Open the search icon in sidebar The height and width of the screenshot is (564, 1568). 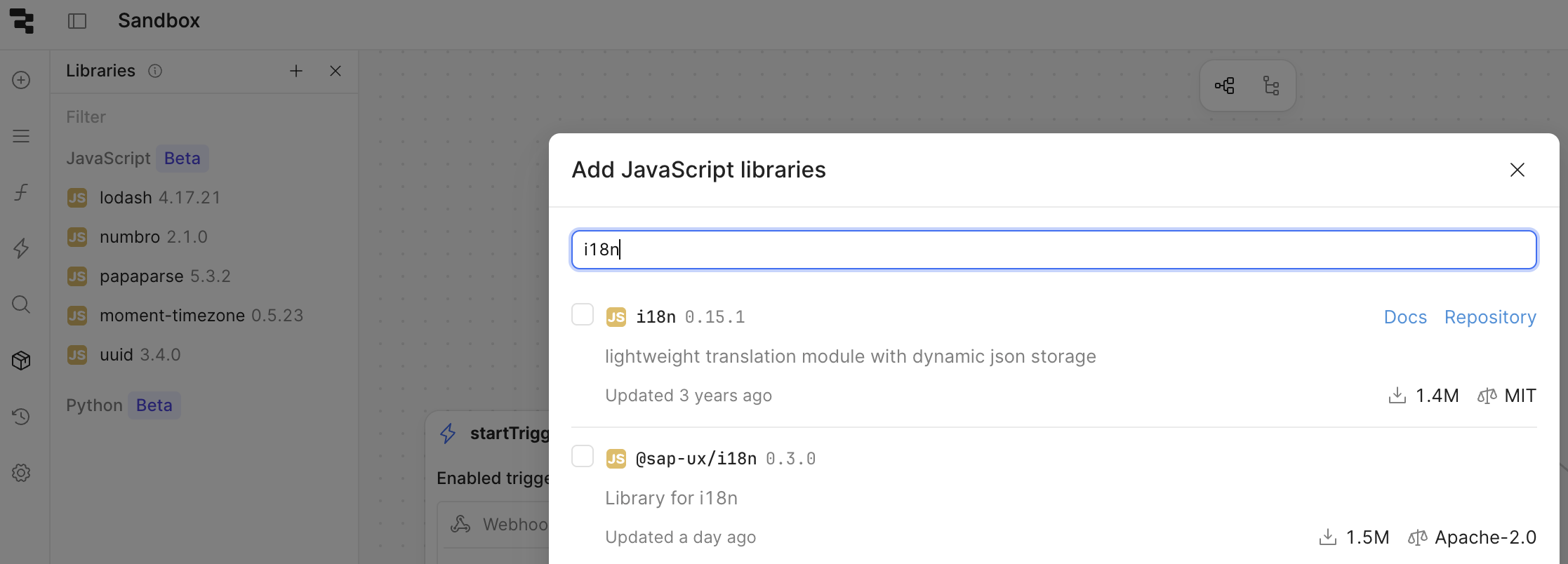pyautogui.click(x=21, y=304)
